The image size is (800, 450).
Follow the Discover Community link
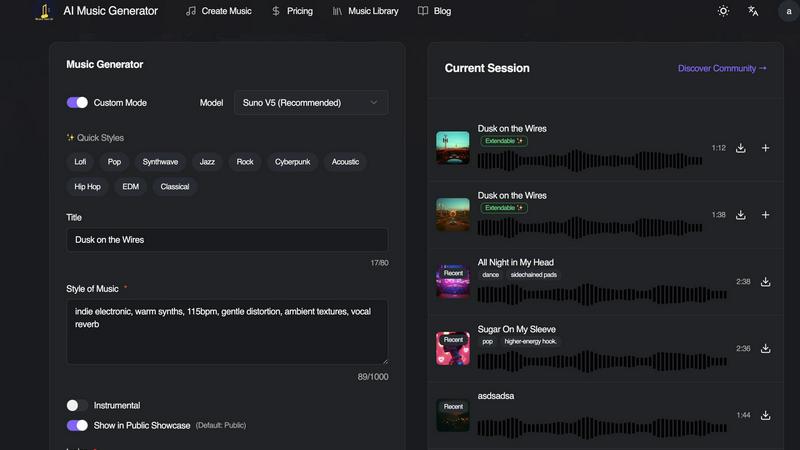click(722, 68)
